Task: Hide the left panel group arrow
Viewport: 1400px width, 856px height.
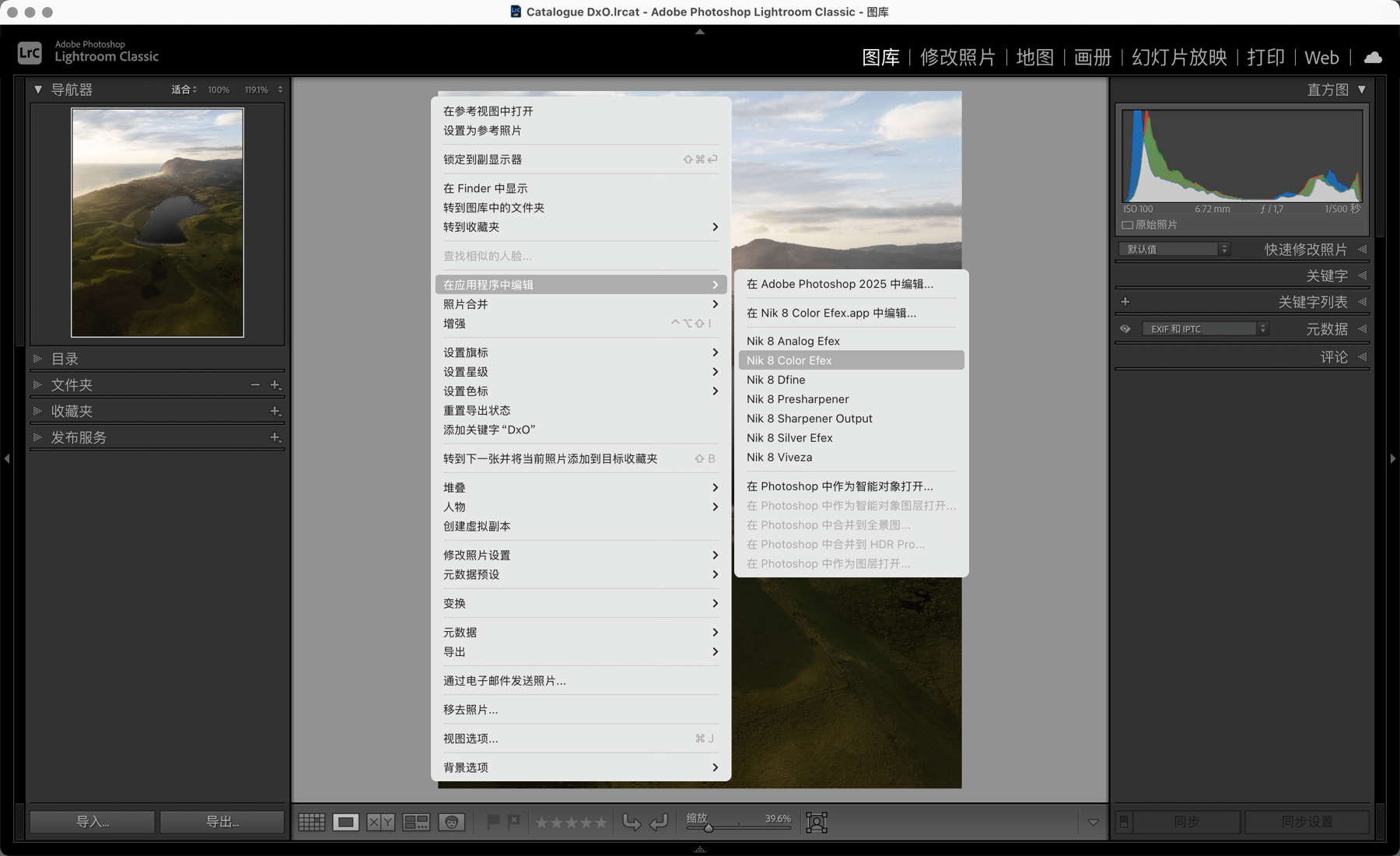Action: [7, 458]
